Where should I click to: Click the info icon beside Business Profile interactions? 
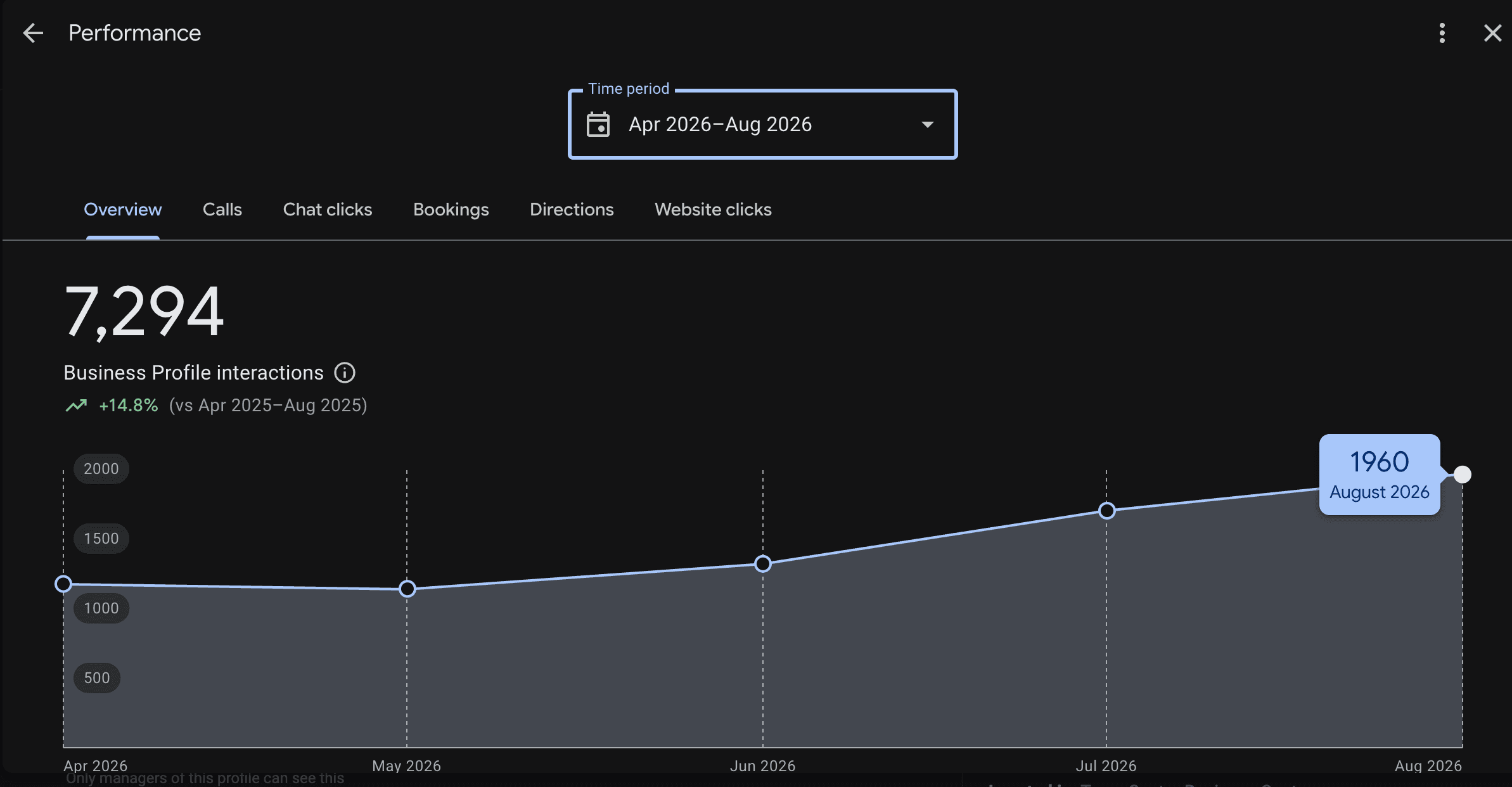(x=345, y=373)
